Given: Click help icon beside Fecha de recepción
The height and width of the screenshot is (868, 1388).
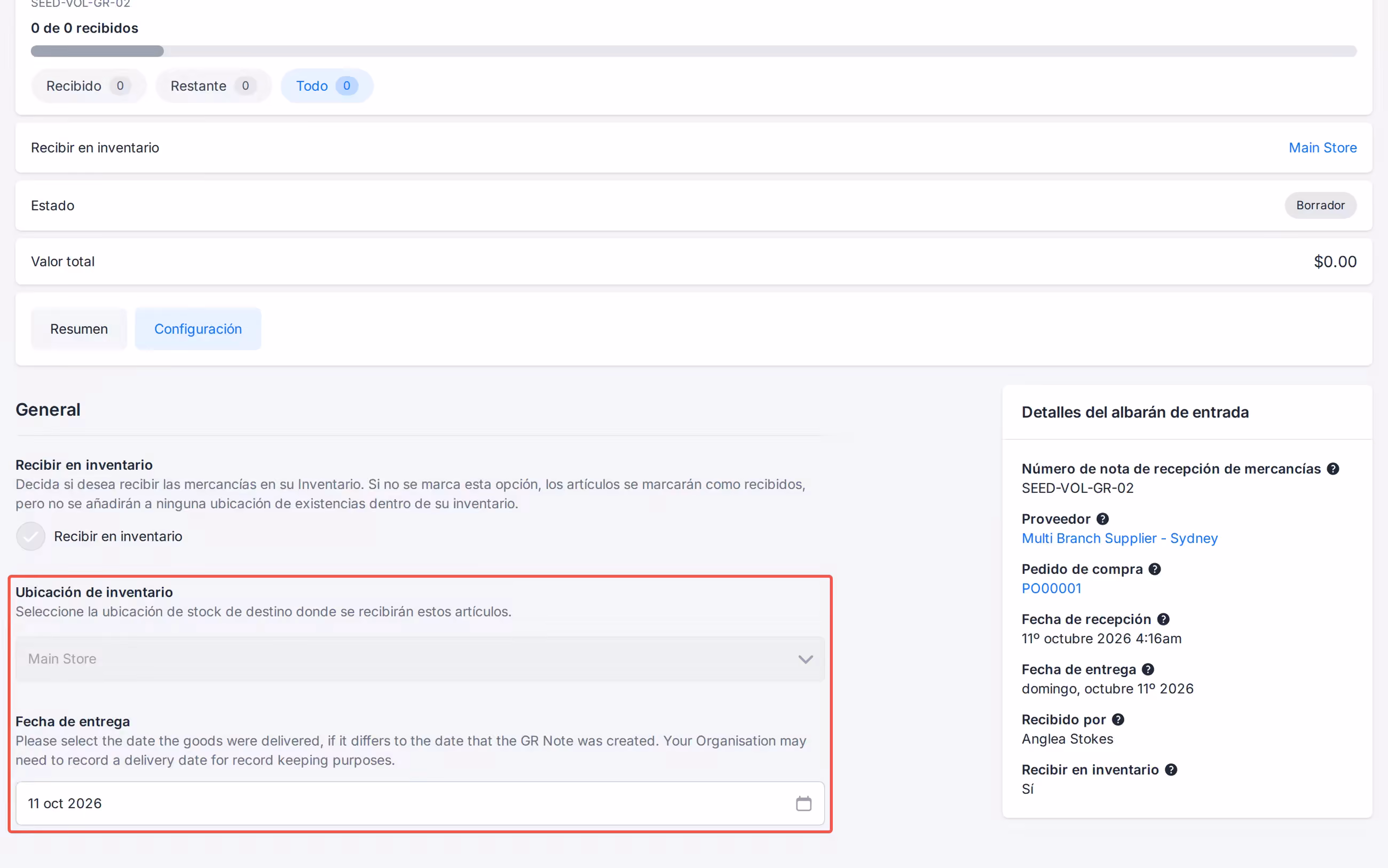Looking at the screenshot, I should click(x=1163, y=619).
